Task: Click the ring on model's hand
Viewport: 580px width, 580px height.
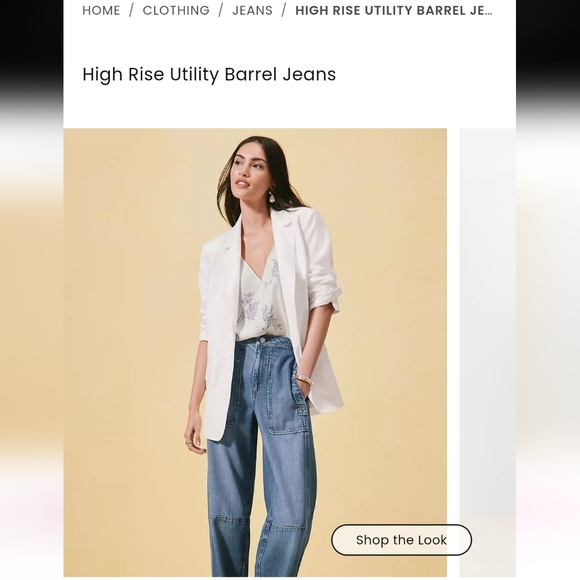Action: coord(189,442)
